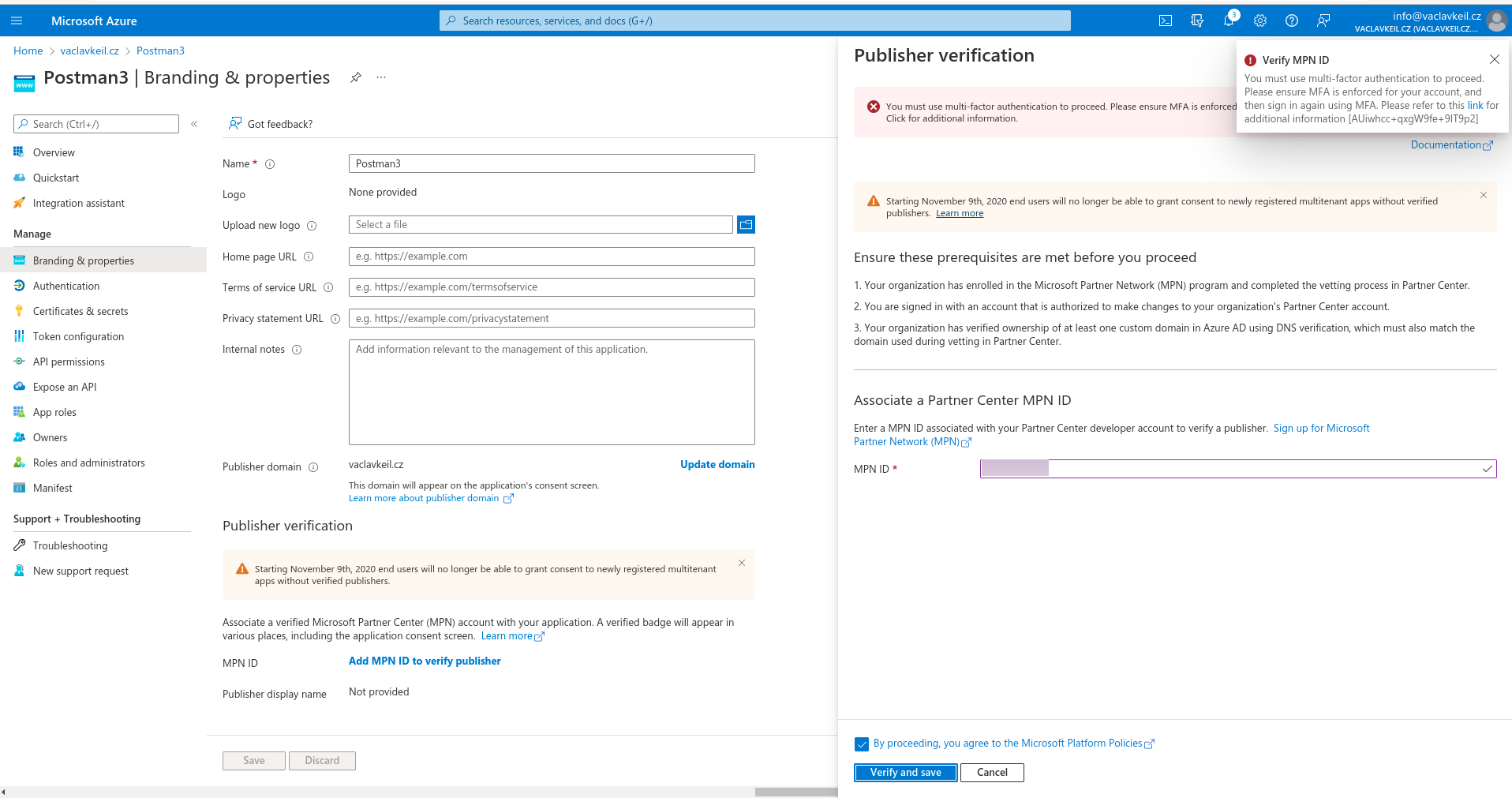
Task: Browse for a logo file
Action: pyautogui.click(x=746, y=225)
